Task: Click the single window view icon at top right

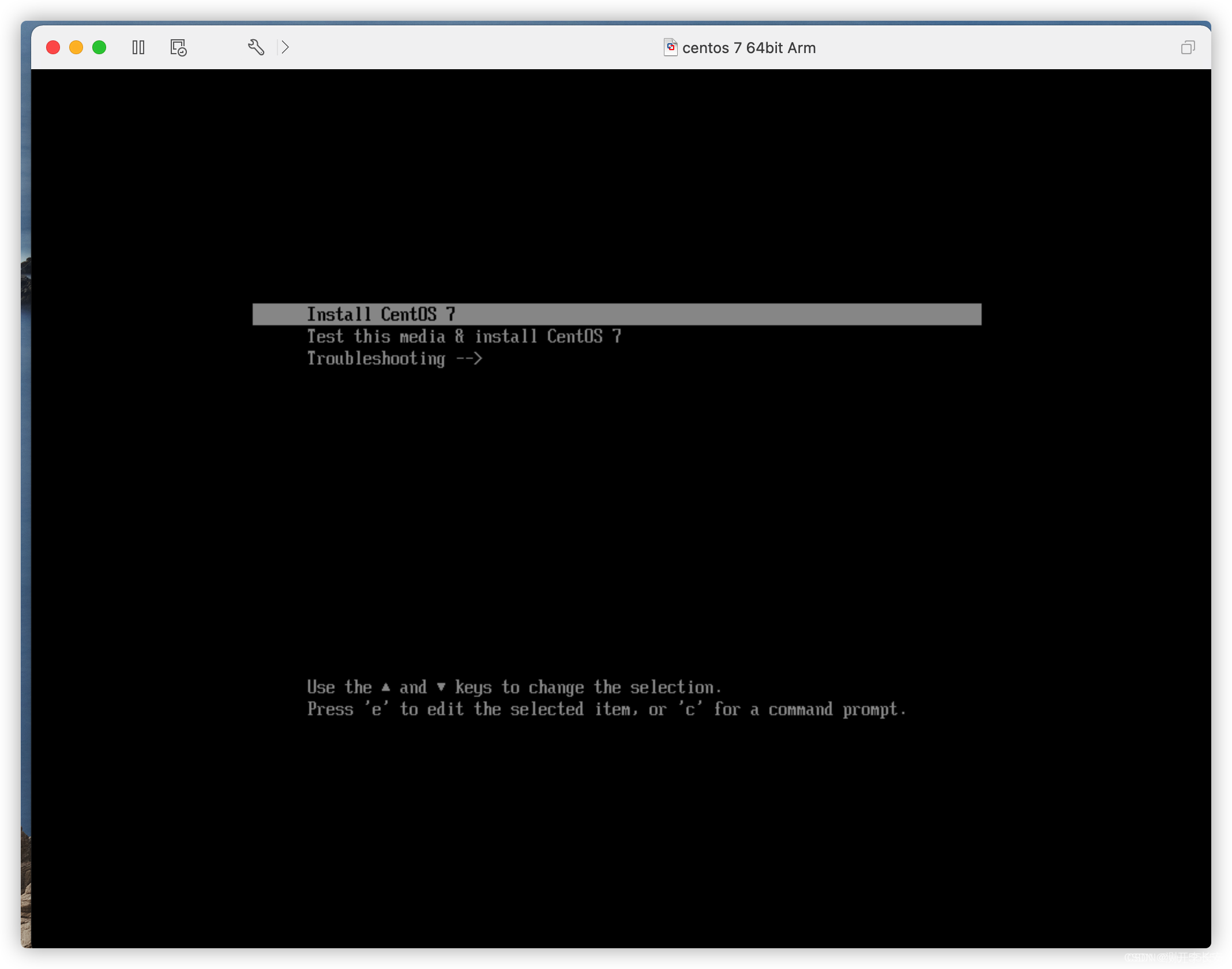Action: [x=1188, y=47]
